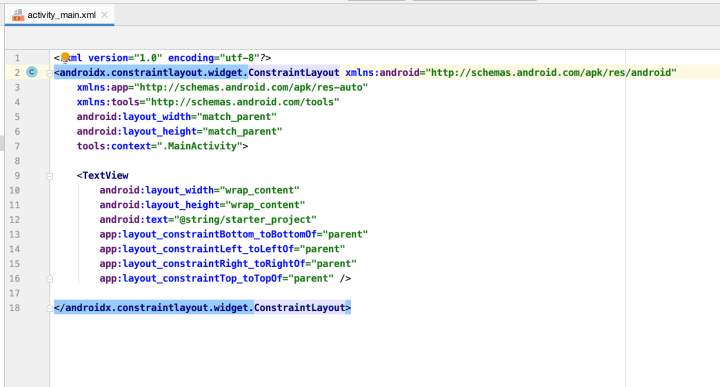This screenshot has height=387, width=720.
Task: Click line number 17 in the gutter
Action: 14,293
